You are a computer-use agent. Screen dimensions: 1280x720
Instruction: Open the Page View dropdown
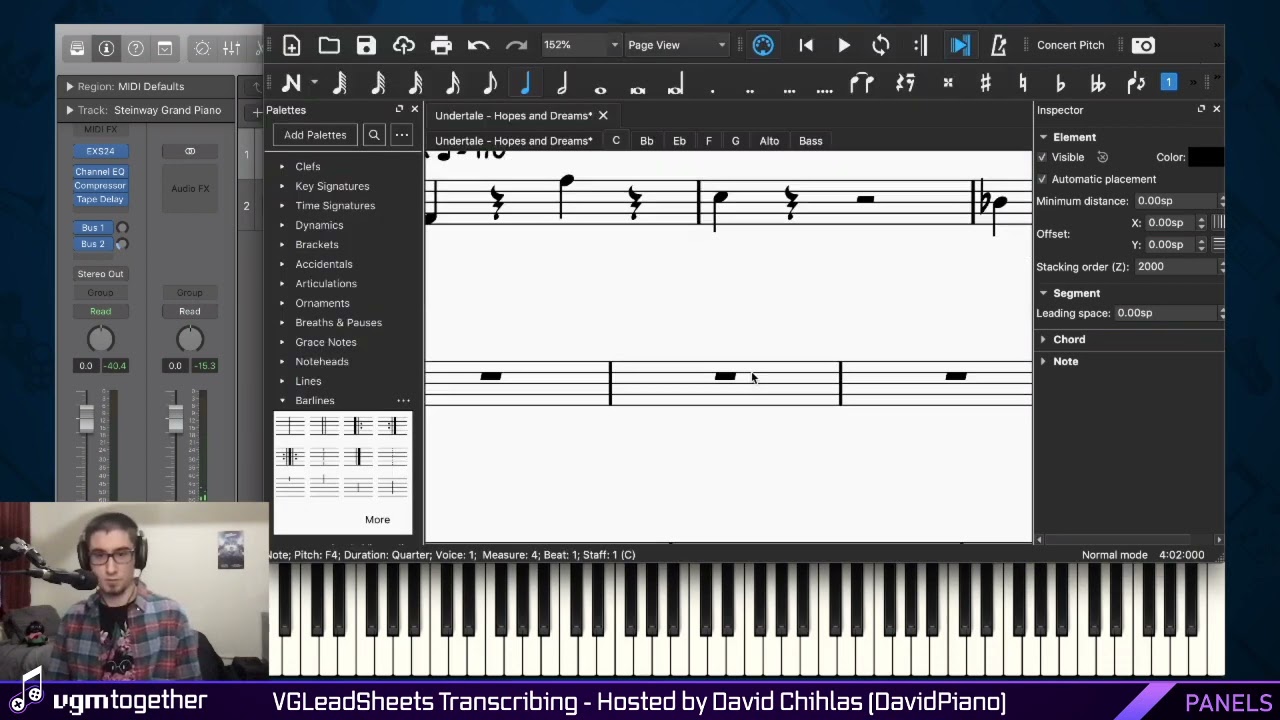pyautogui.click(x=676, y=45)
